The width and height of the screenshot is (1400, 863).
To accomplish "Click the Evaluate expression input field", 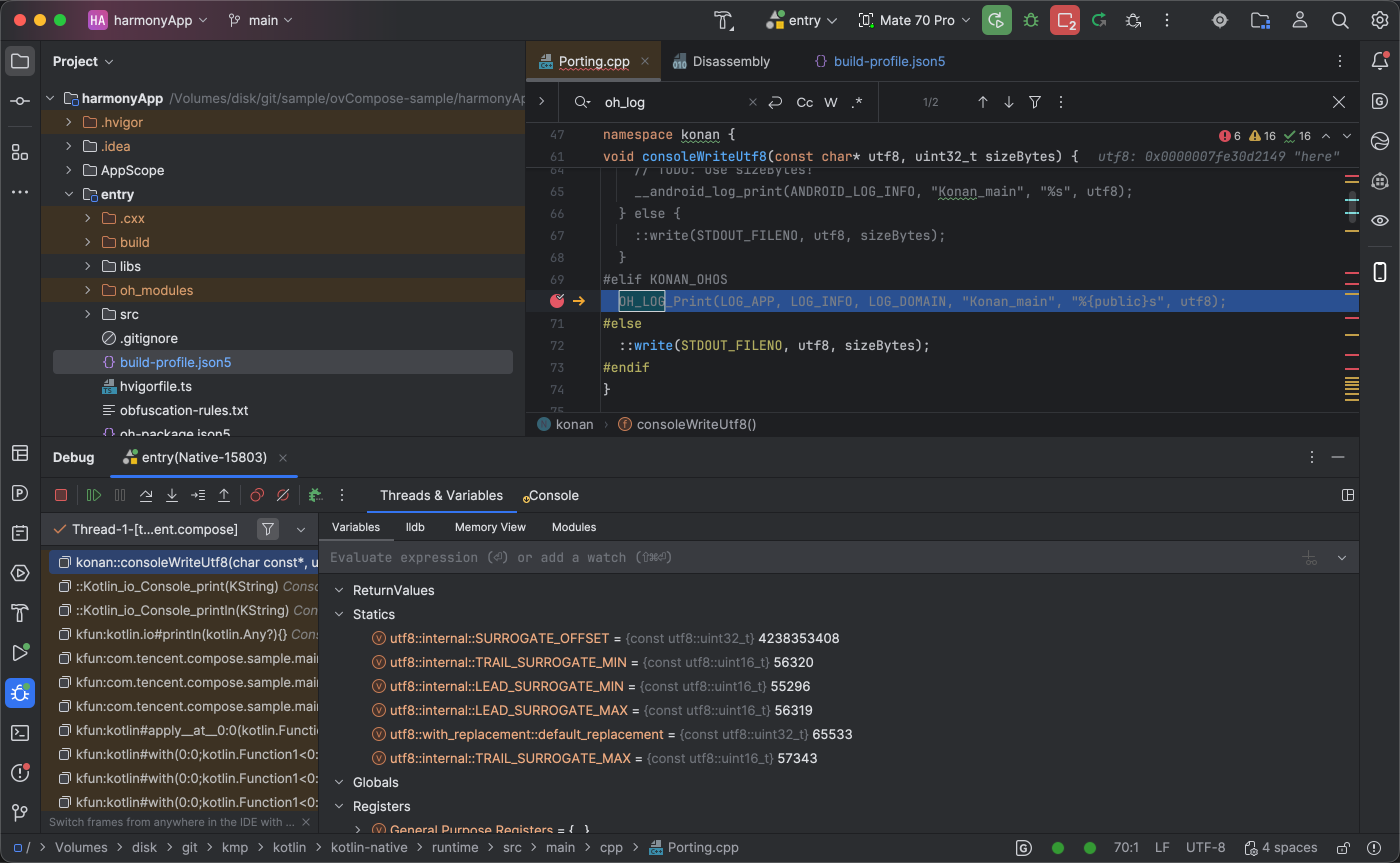I will (x=799, y=557).
